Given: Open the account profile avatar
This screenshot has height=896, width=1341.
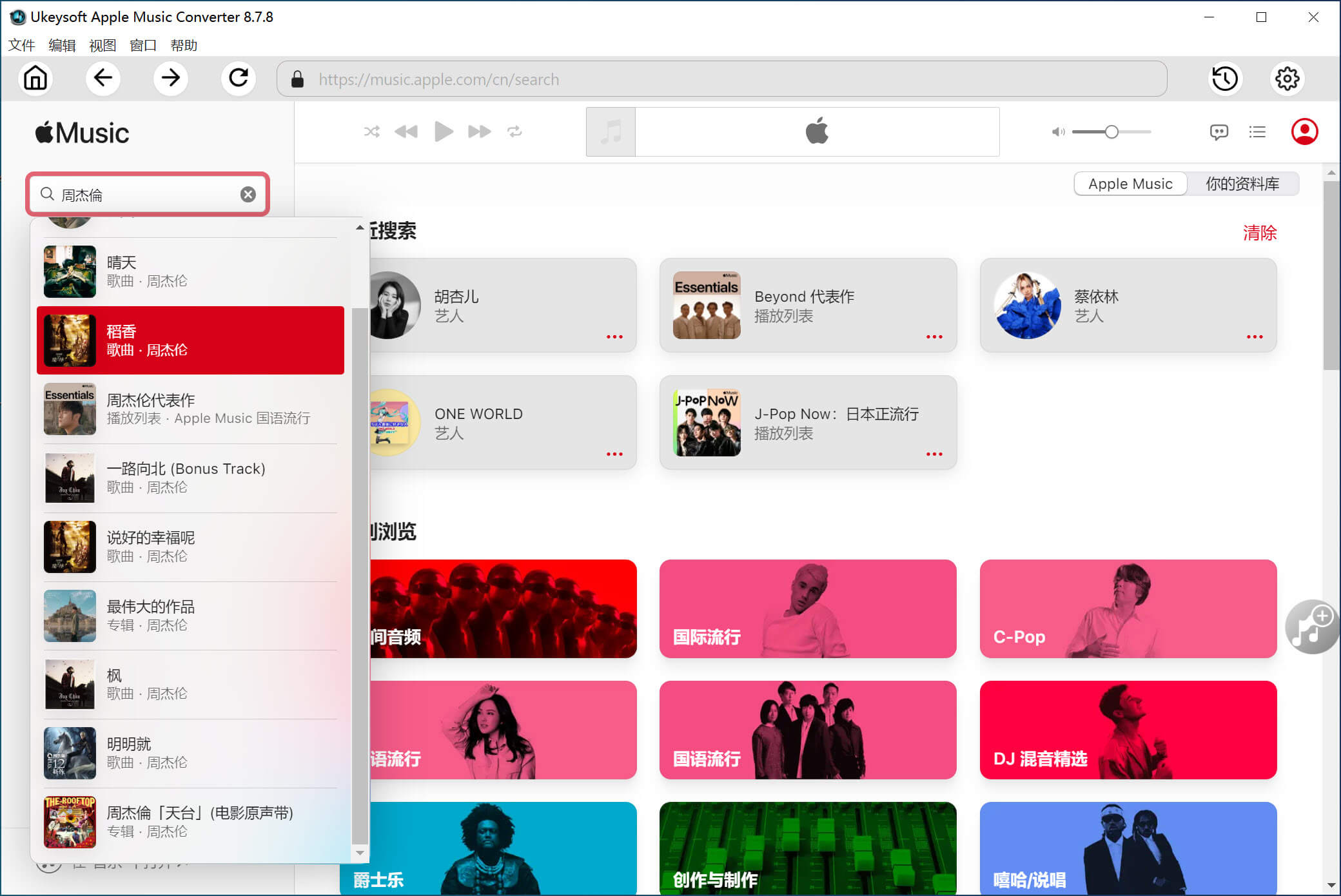Looking at the screenshot, I should (1304, 131).
